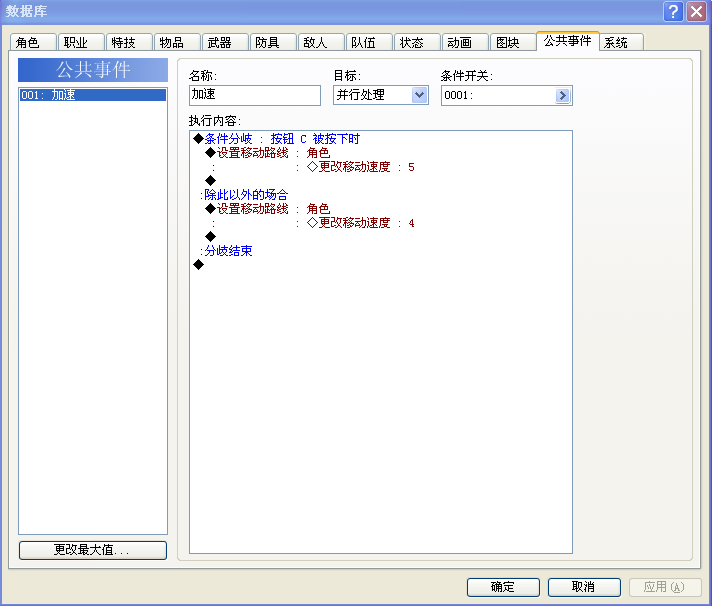Screen dimensions: 712x606
Task: Click the 取消 button
Action: [x=584, y=587]
